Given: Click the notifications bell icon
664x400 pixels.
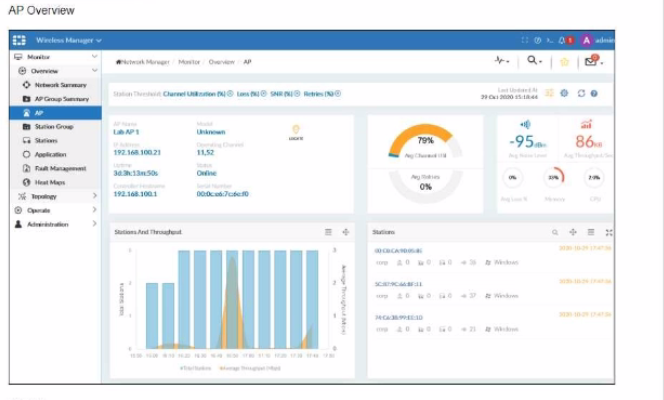Looking at the screenshot, I should click(x=560, y=40).
